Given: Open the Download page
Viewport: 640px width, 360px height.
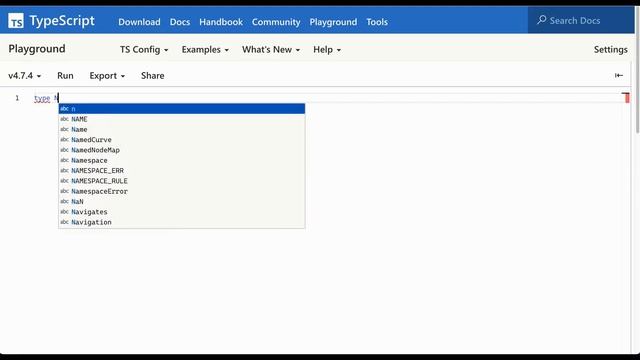Looking at the screenshot, I should [x=139, y=22].
